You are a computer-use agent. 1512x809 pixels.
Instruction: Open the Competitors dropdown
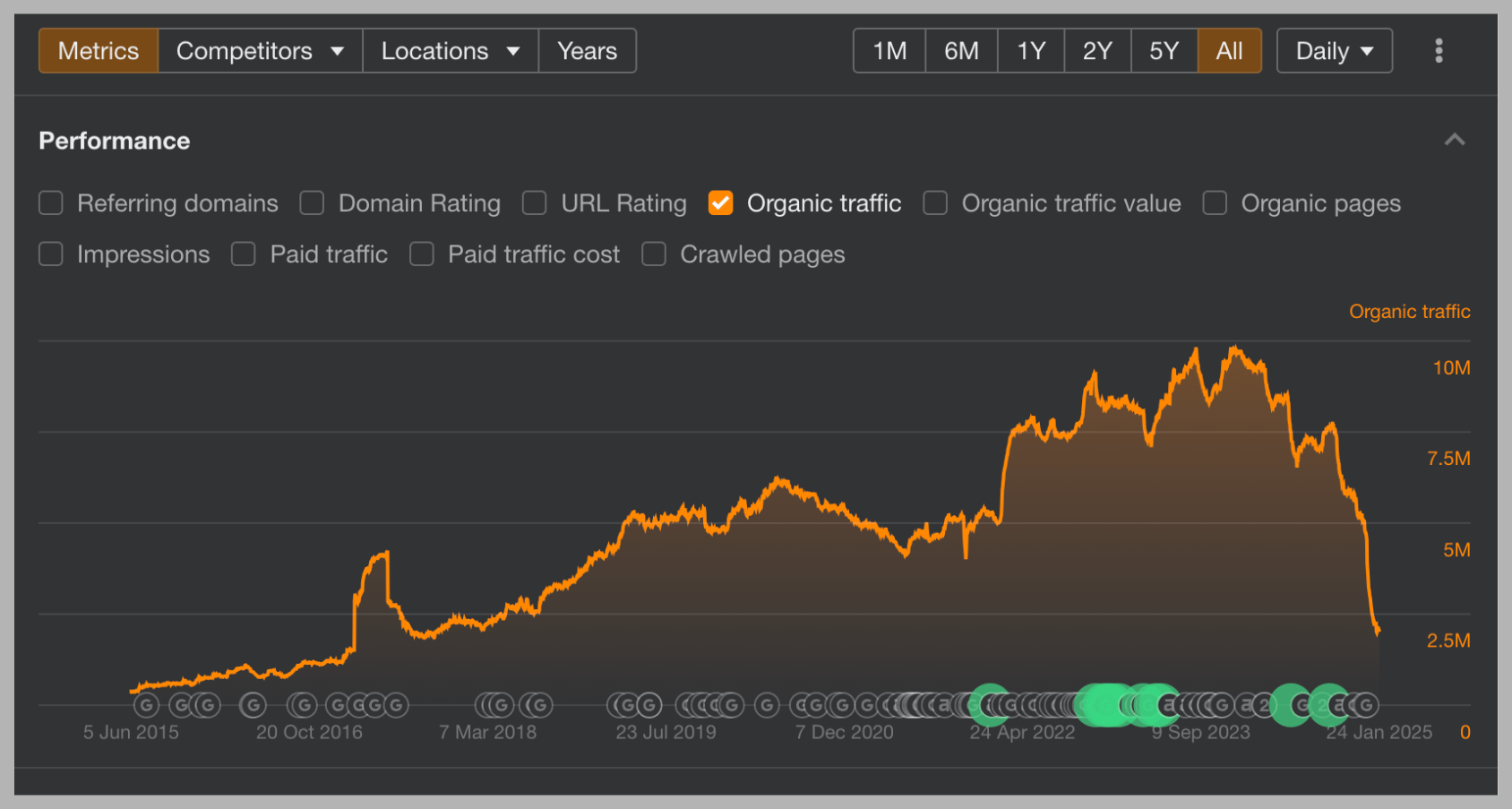(260, 51)
